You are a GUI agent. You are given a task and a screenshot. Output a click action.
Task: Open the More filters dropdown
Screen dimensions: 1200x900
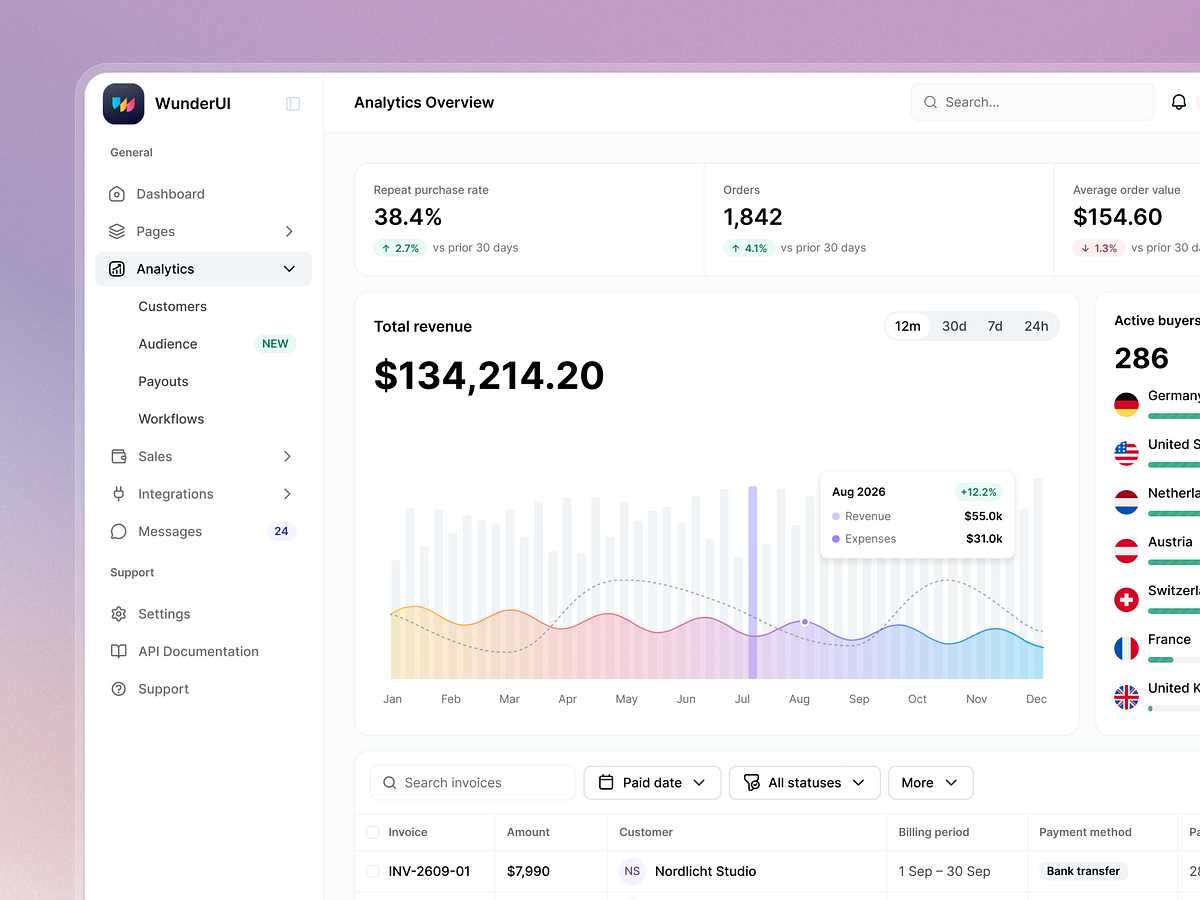coord(930,783)
